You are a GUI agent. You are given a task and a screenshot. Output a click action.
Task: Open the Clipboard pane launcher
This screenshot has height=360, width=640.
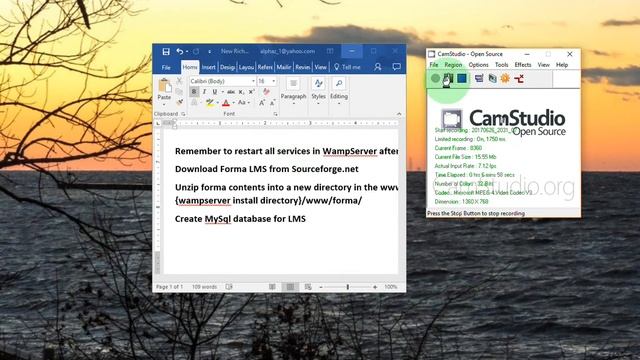(x=183, y=114)
